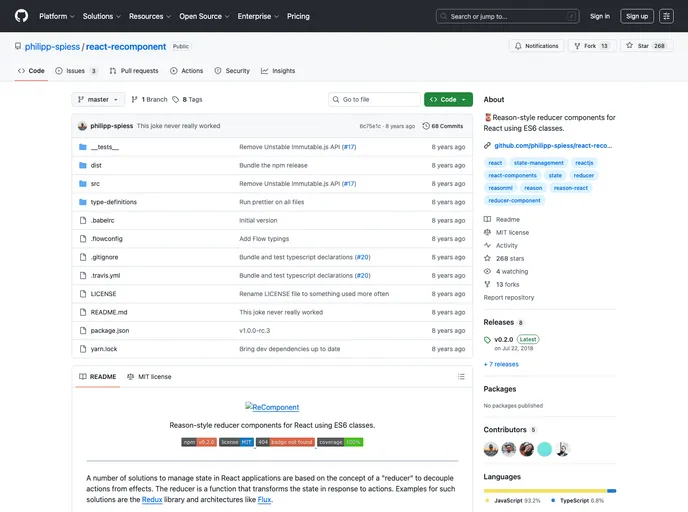Click the 'Bundle the npm release' commit message
688x512 pixels.
273,165
